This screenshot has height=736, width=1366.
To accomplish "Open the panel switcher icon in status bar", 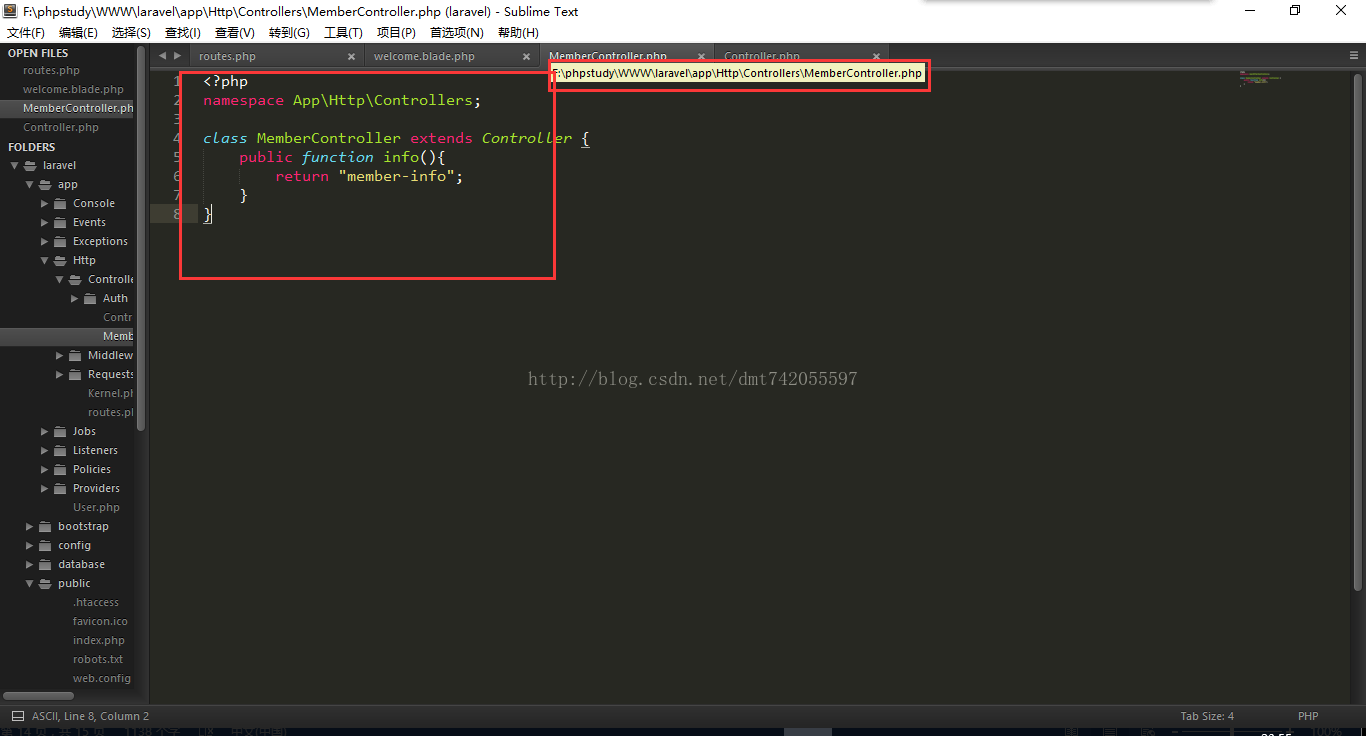I will tap(17, 716).
